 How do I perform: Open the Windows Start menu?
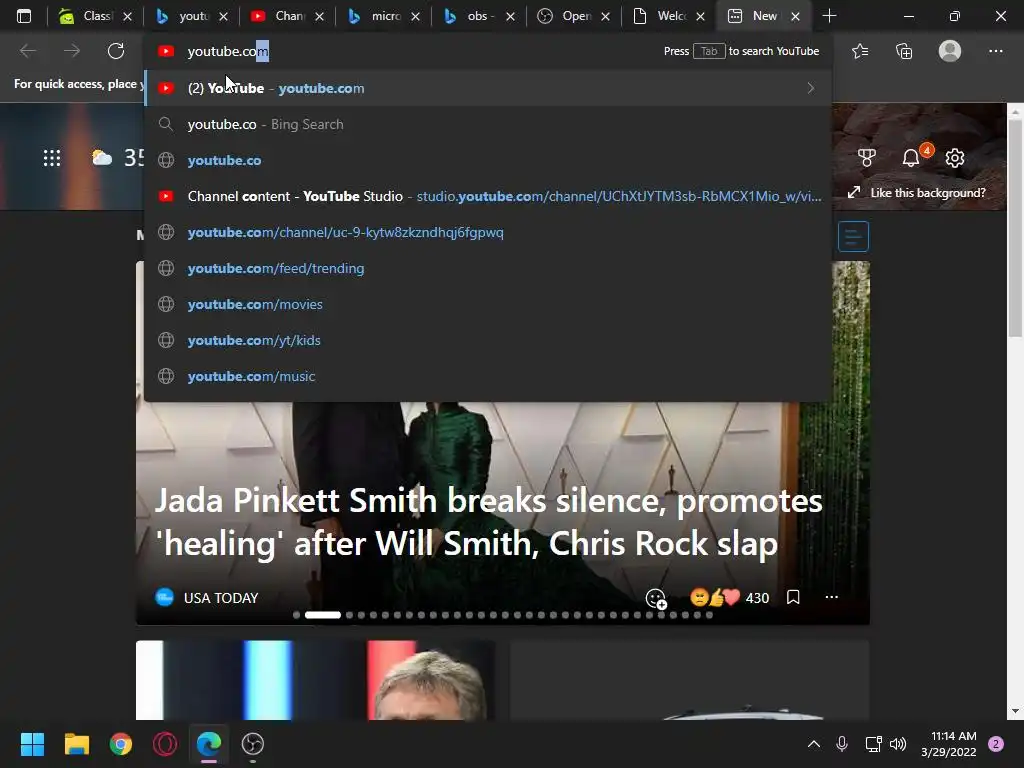[32, 744]
